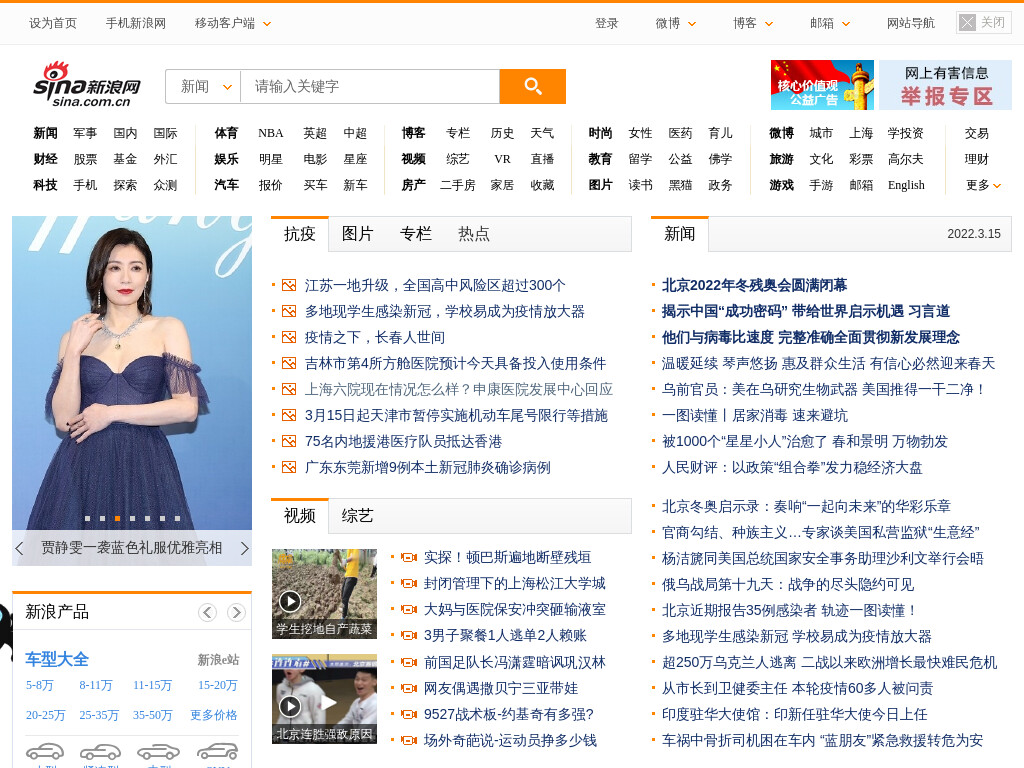Open the 车型大全 link
Image resolution: width=1024 pixels, height=768 pixels.
pos(57,659)
